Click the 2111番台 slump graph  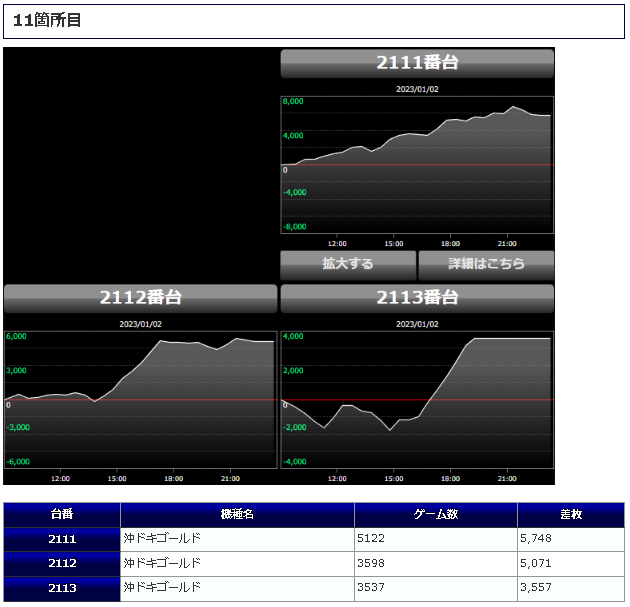point(417,165)
